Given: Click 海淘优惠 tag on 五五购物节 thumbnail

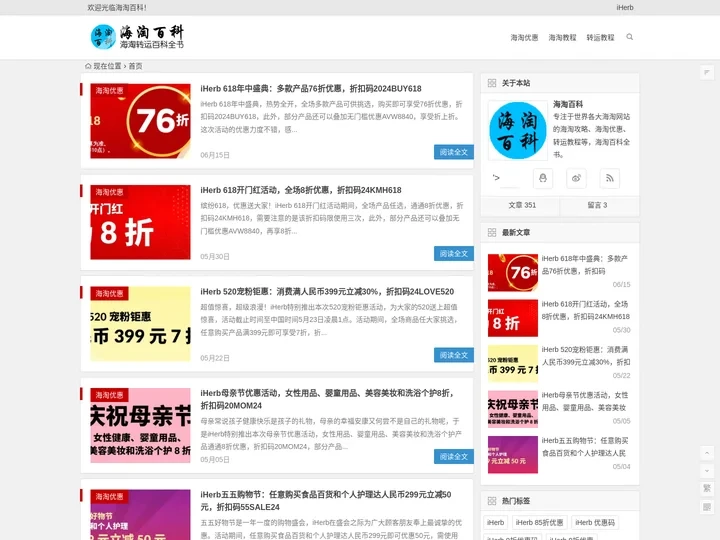Looking at the screenshot, I should coord(109,496).
